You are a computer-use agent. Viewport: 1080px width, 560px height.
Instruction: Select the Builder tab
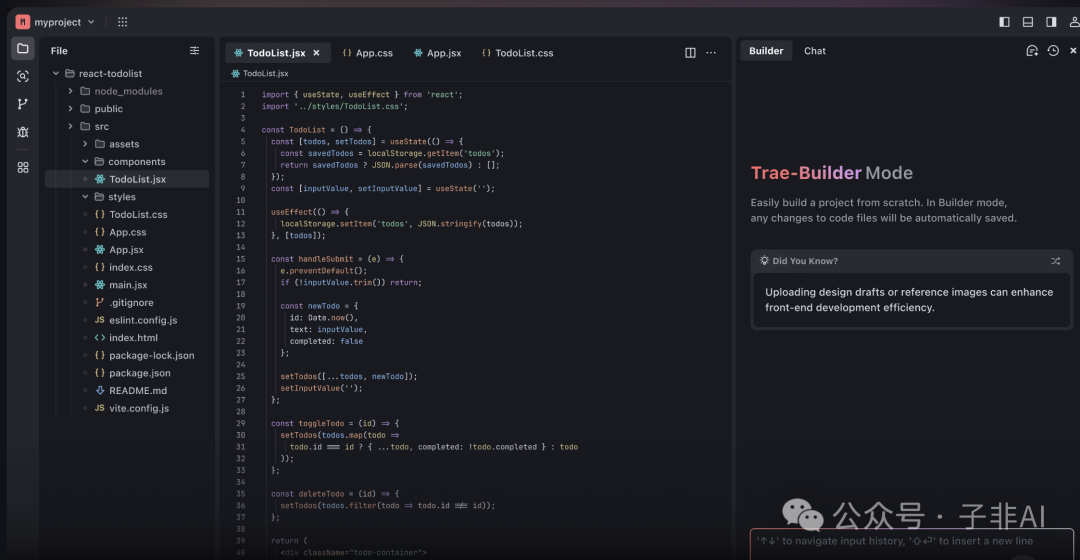point(766,51)
